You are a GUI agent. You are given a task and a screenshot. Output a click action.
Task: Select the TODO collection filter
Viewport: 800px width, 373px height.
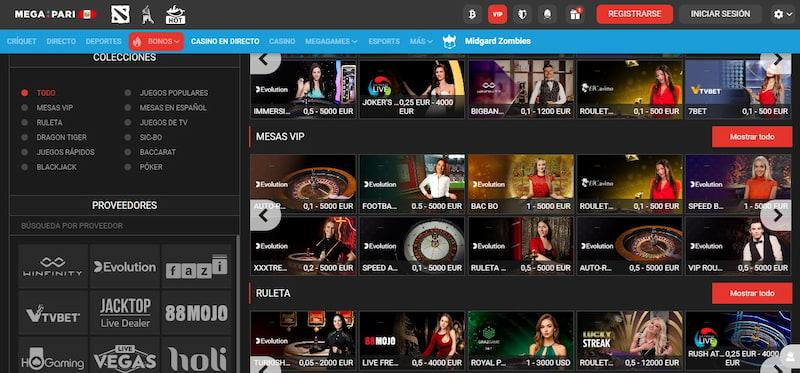[x=40, y=93]
